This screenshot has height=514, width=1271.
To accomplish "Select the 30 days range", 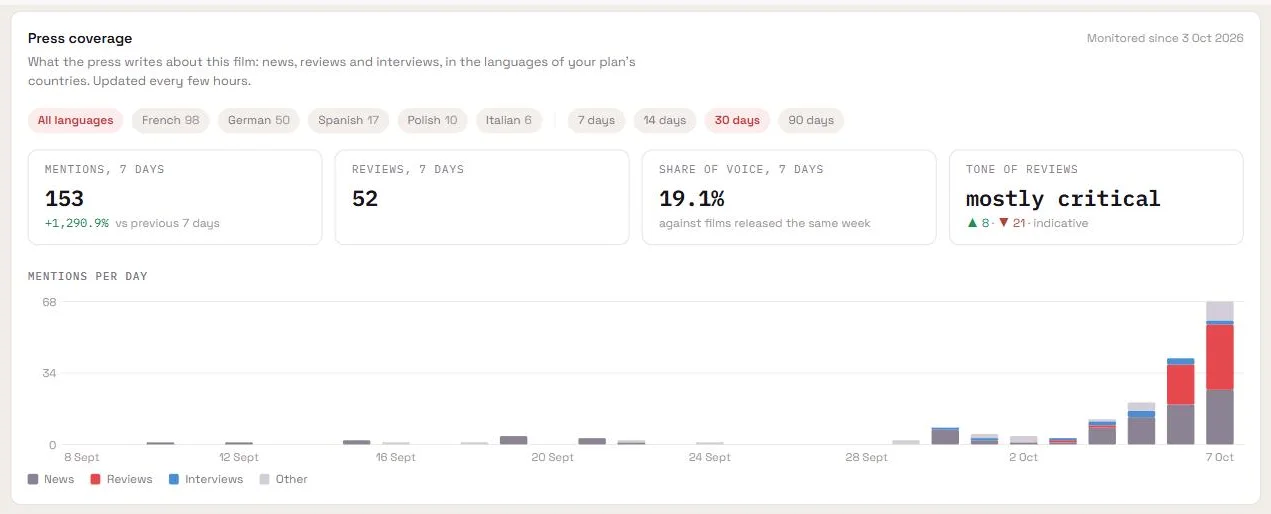I will [x=737, y=120].
